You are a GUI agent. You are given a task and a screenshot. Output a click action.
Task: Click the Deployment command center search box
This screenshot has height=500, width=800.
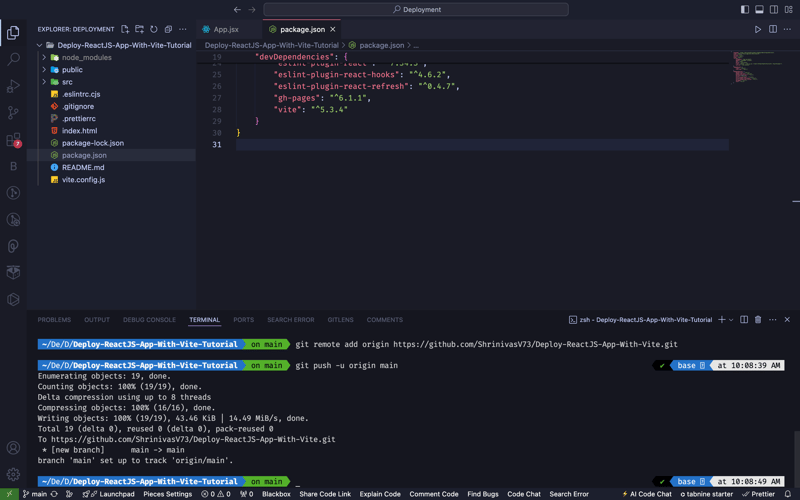coord(416,9)
